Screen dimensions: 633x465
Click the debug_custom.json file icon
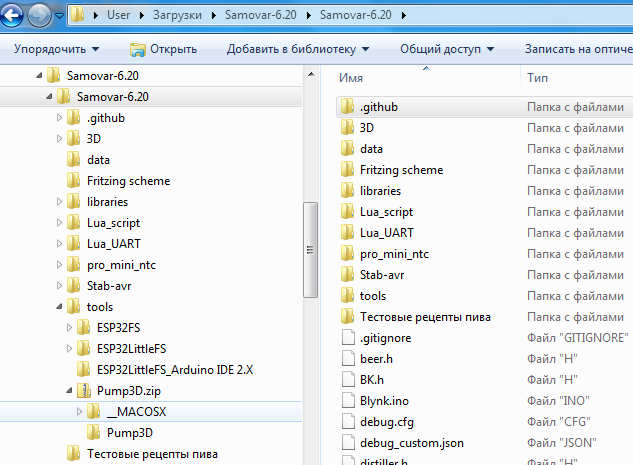pos(348,442)
